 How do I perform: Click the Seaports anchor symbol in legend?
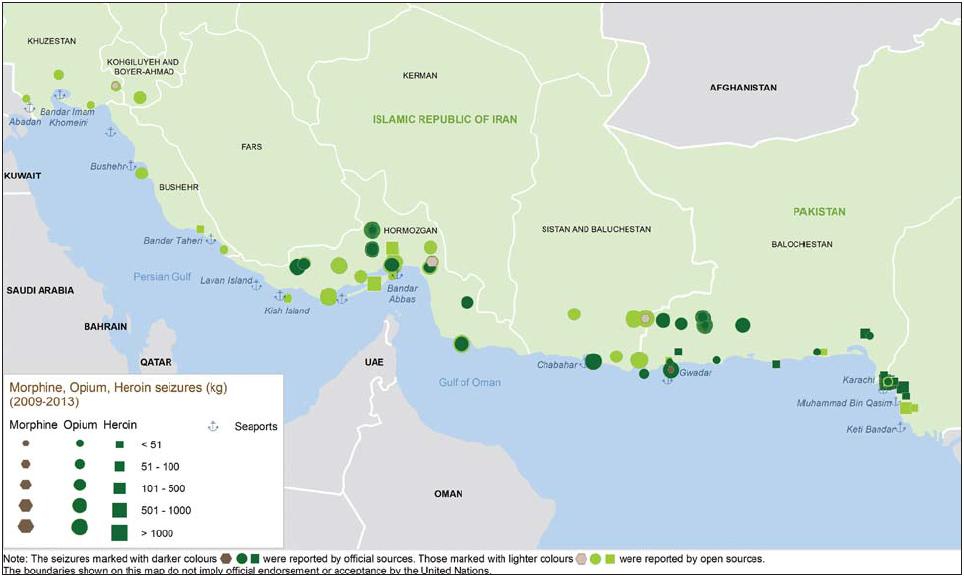[x=212, y=427]
